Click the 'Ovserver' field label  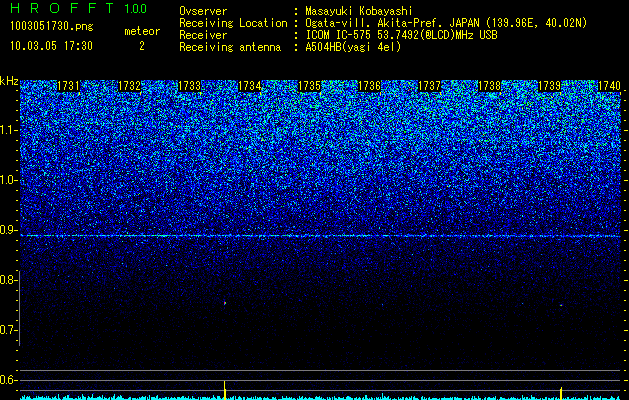point(203,11)
